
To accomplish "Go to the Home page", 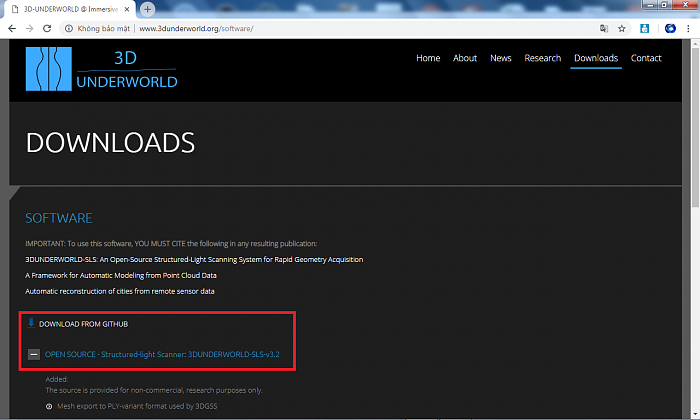I will 428,58.
